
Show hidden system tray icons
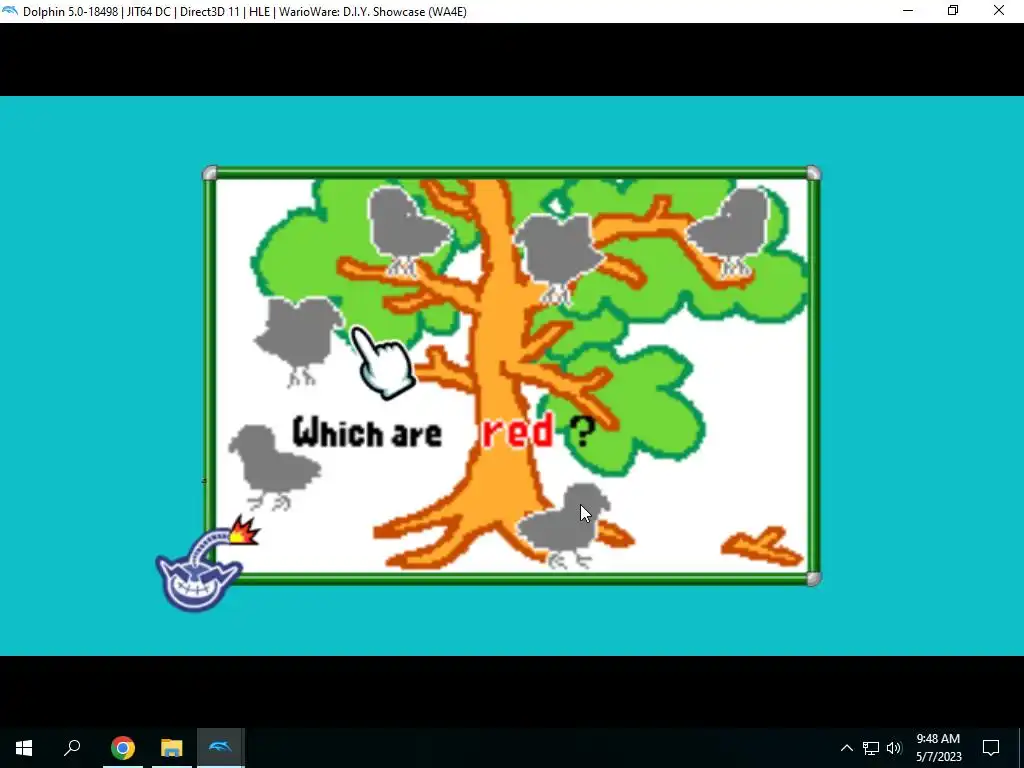pos(846,748)
